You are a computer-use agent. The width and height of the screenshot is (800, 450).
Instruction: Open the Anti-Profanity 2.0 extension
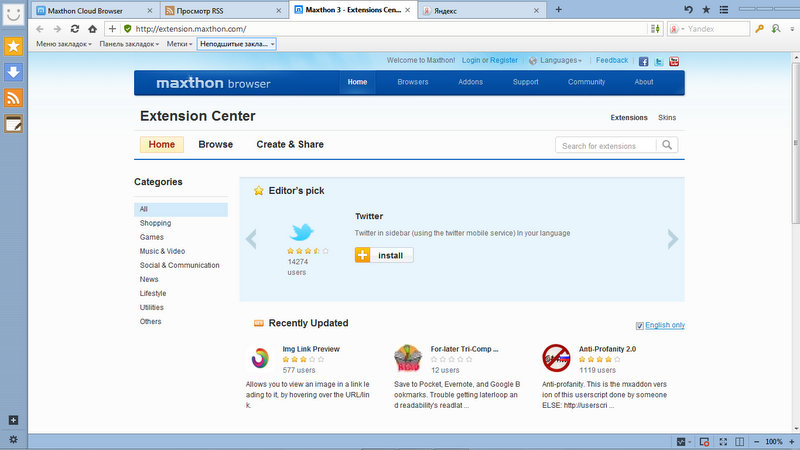tap(607, 349)
